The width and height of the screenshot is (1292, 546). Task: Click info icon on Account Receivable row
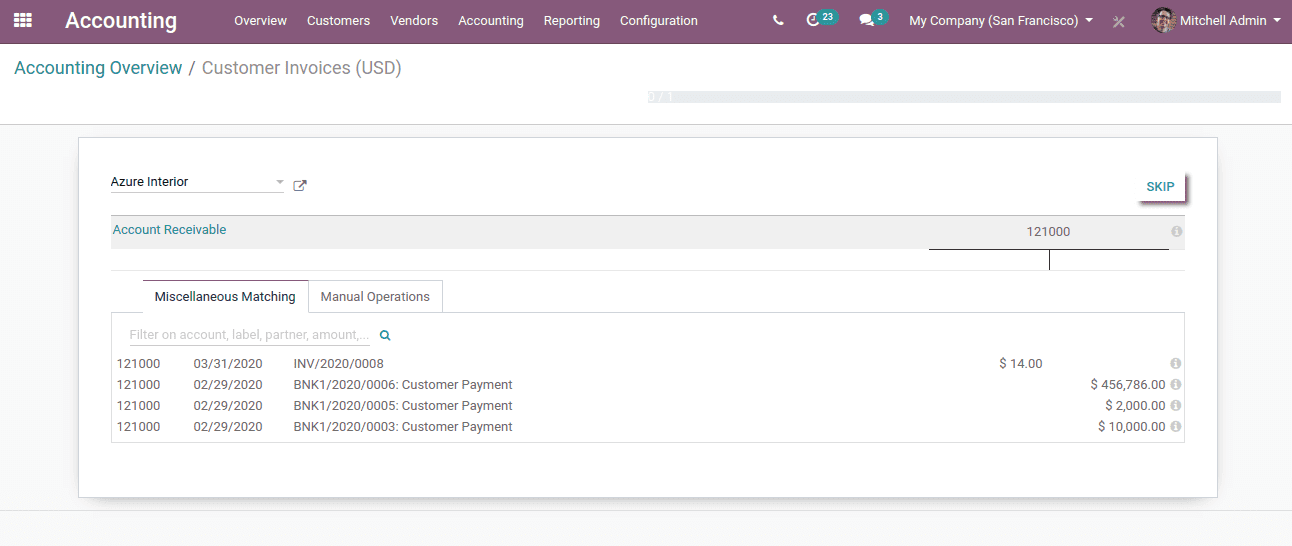tap(1176, 232)
